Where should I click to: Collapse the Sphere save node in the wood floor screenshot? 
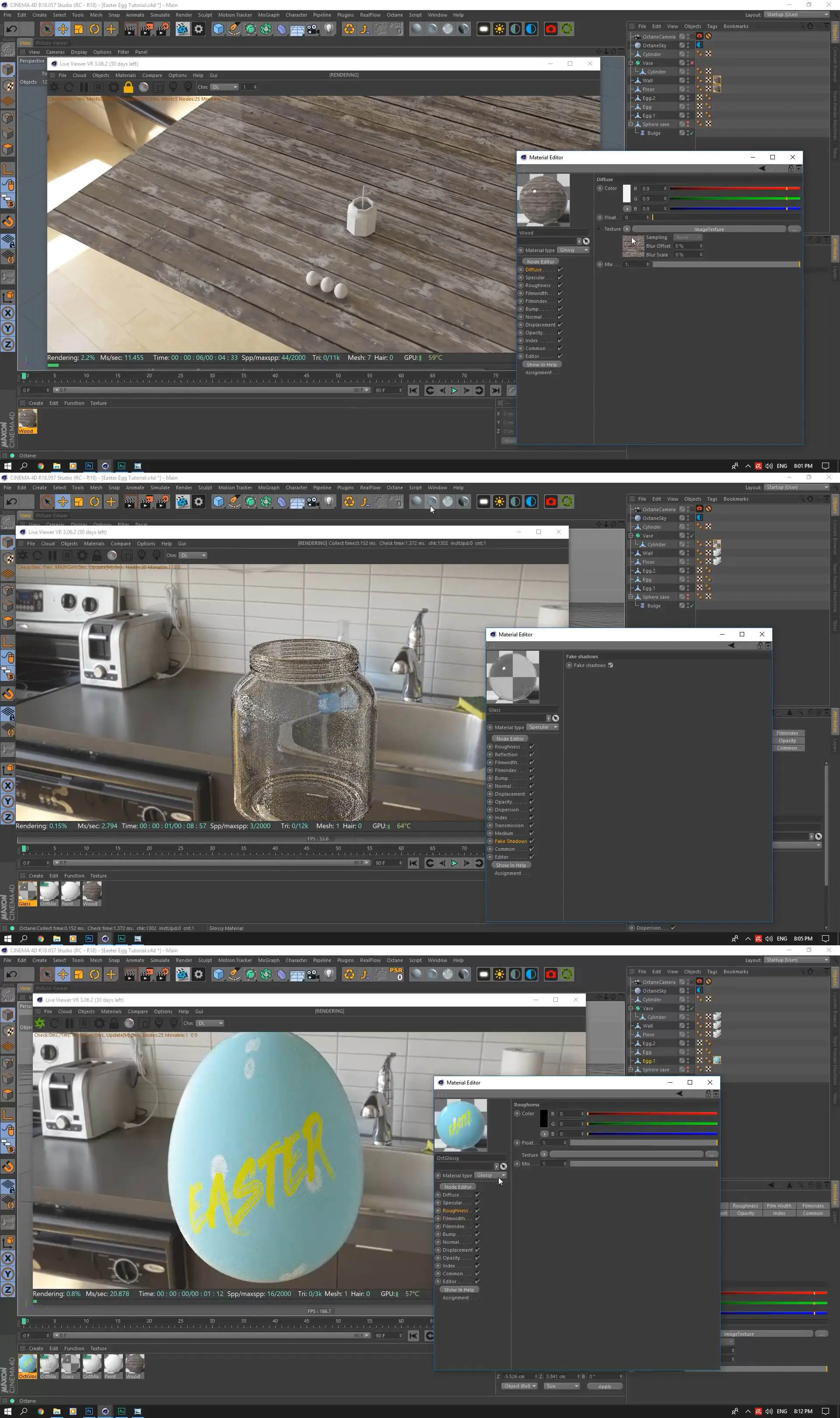coord(631,125)
